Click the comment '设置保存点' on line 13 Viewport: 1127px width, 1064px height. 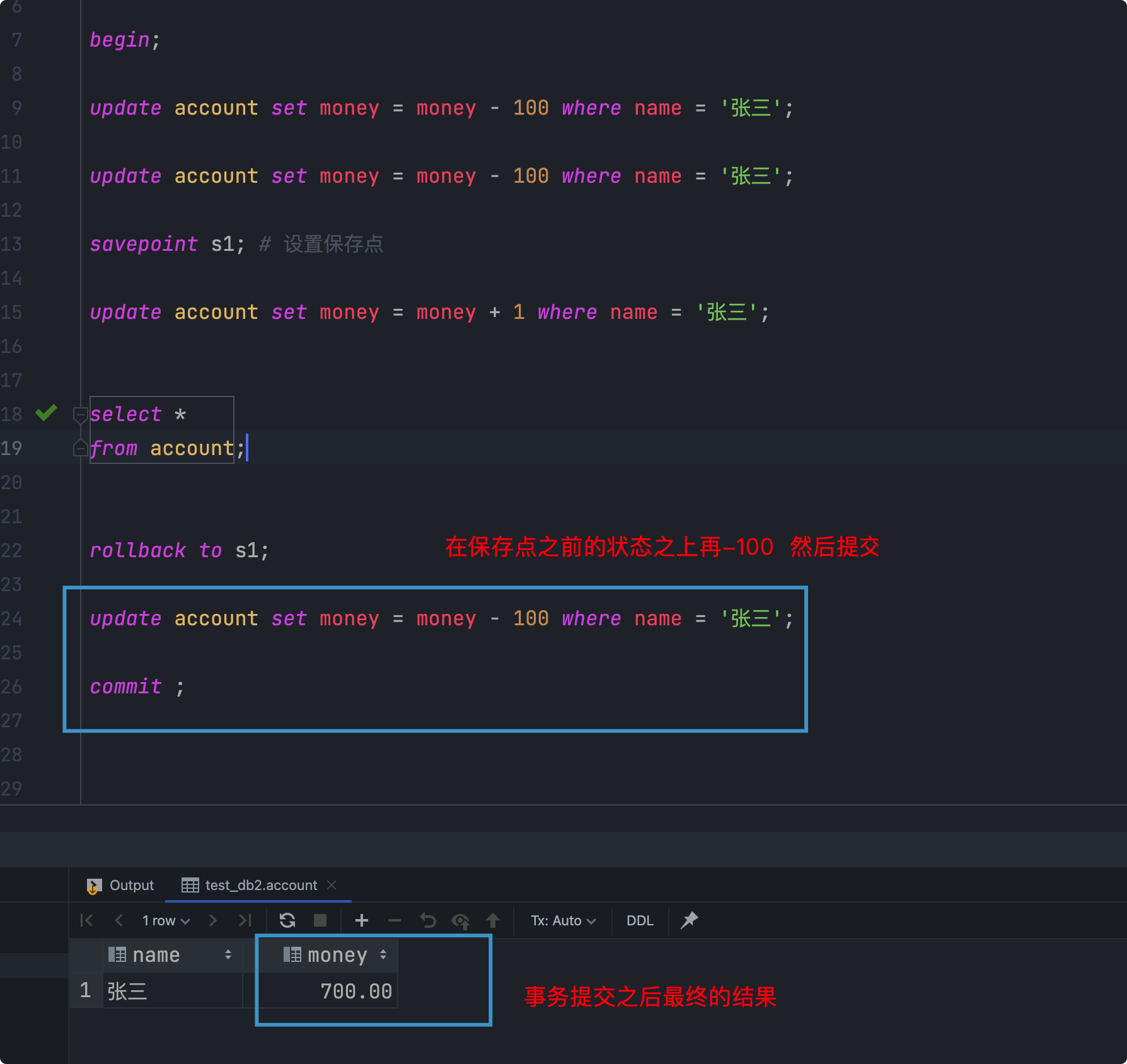click(333, 244)
